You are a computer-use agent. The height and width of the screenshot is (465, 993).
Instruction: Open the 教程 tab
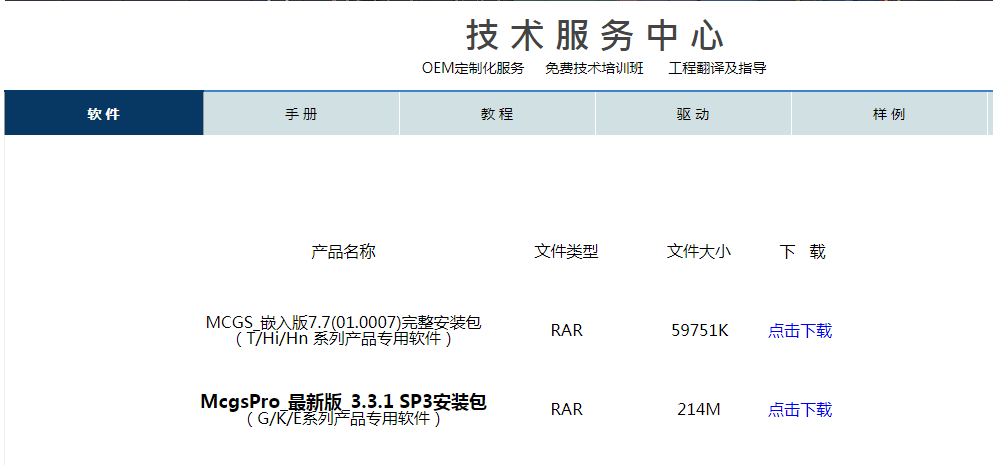pos(497,114)
